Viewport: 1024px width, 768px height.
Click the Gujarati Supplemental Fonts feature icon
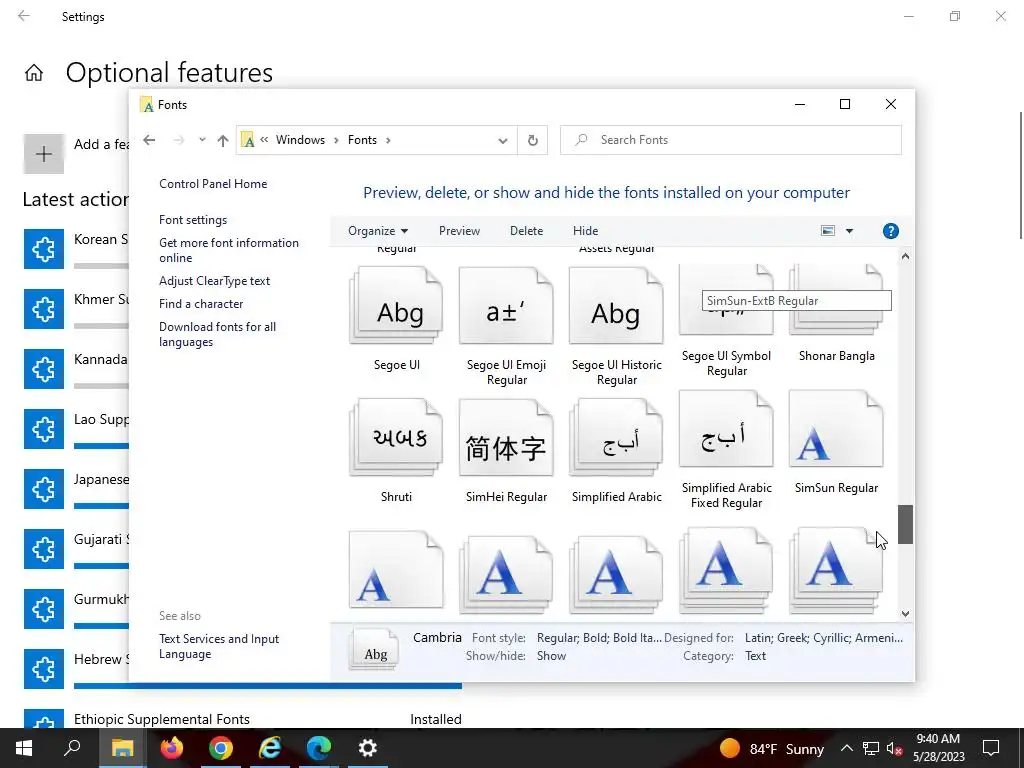click(44, 549)
